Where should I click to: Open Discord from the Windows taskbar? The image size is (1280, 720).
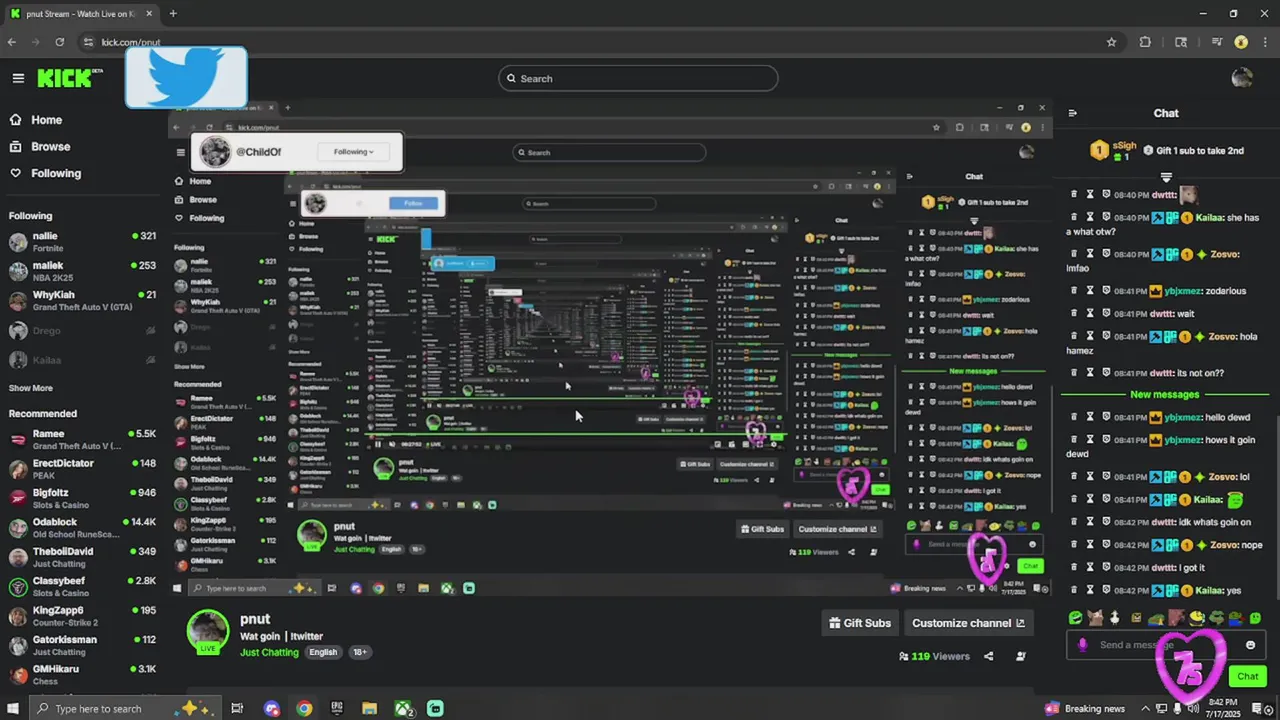(272, 708)
